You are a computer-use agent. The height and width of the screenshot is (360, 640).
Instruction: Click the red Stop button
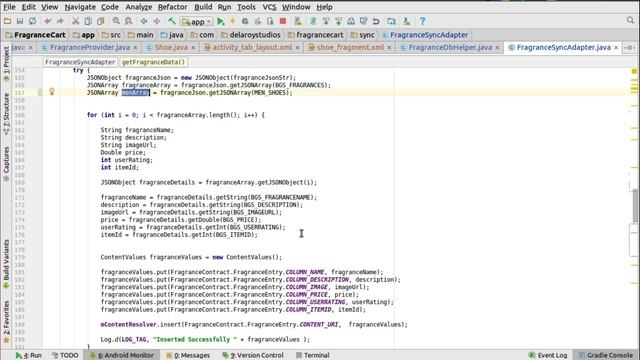pos(282,21)
